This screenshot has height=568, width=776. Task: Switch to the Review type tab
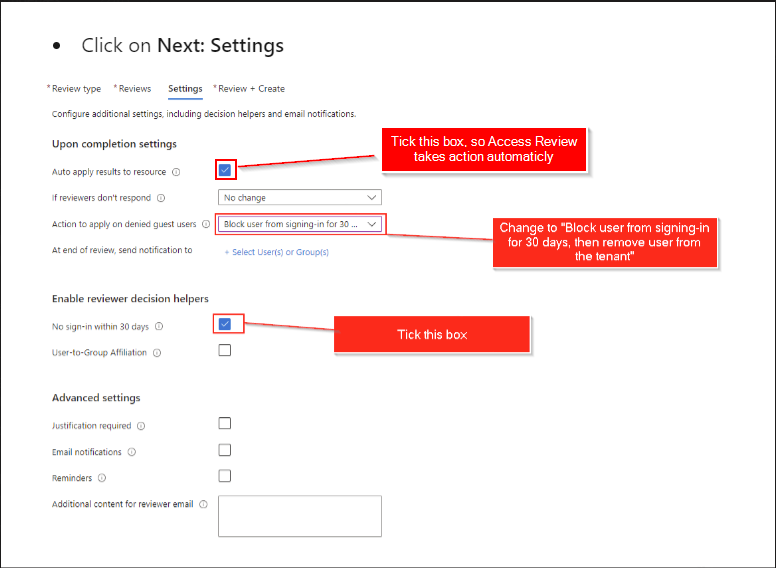(x=76, y=89)
